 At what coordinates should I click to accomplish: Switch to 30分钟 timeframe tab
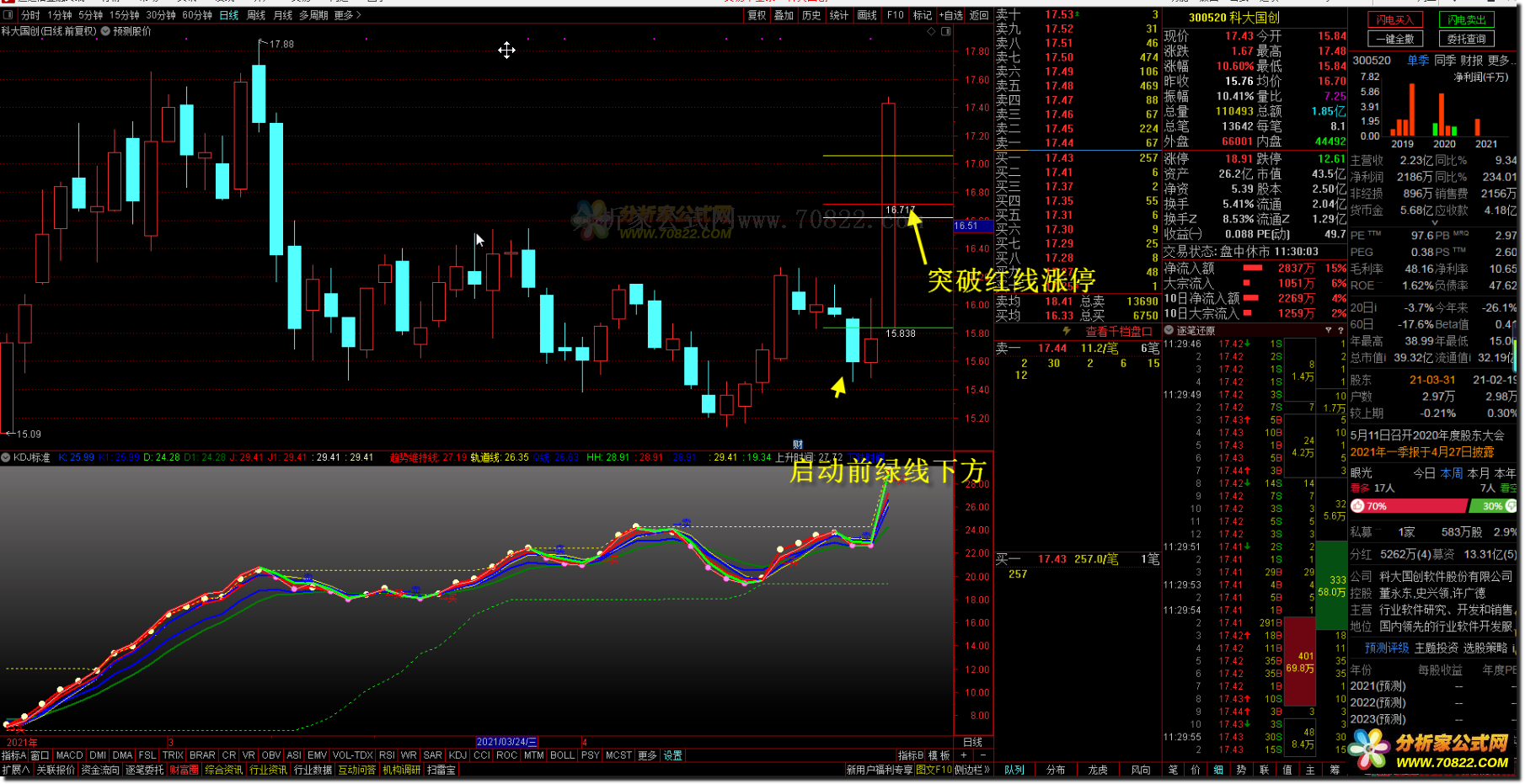pos(160,15)
